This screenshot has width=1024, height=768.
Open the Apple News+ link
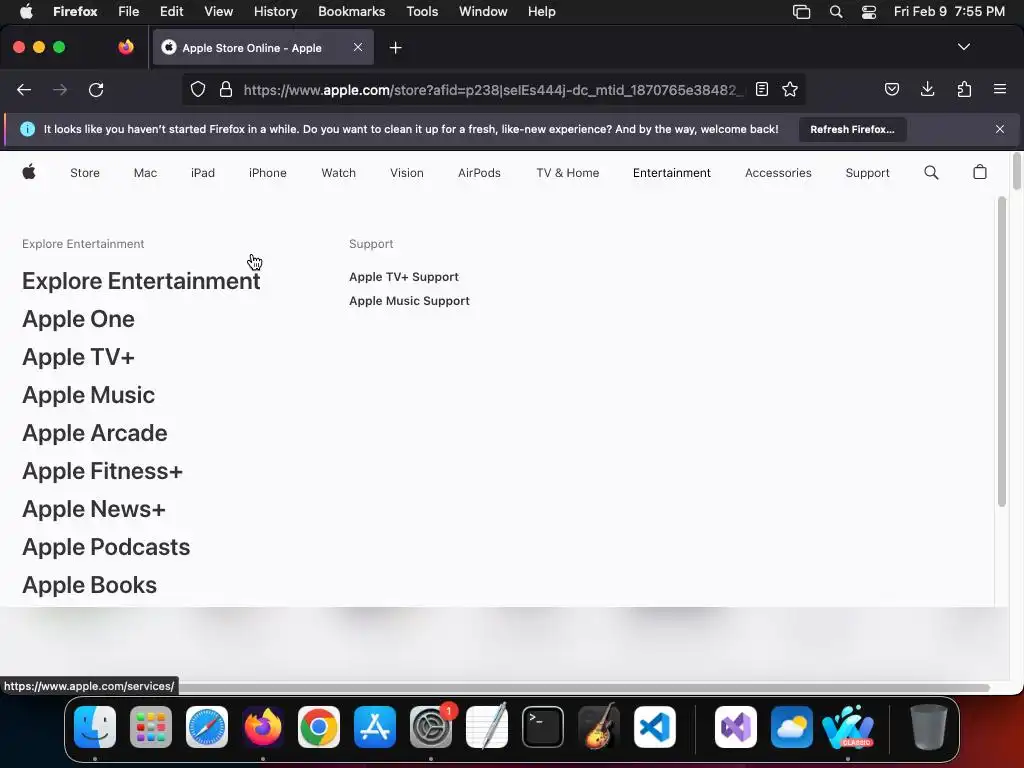pyautogui.click(x=94, y=508)
